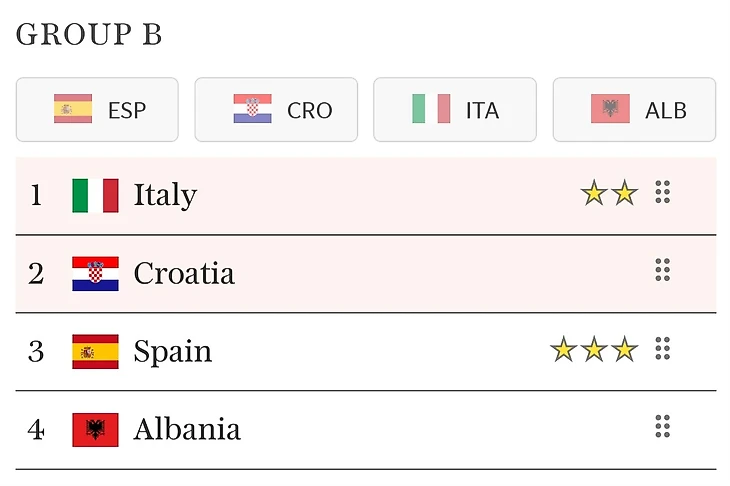Click the Italy flag in row 1
730x486 pixels.
[x=95, y=195]
